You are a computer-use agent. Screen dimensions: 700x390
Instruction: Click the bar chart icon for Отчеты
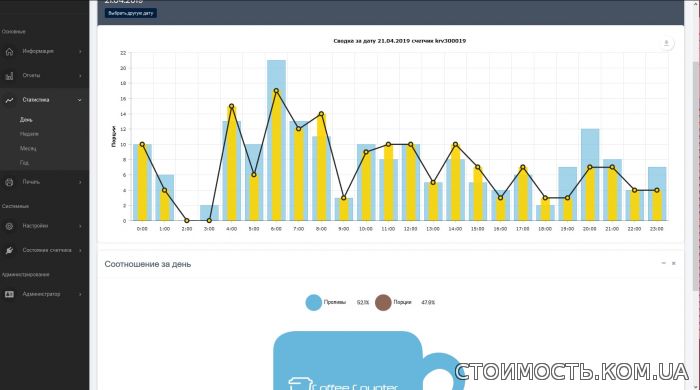tap(9, 76)
